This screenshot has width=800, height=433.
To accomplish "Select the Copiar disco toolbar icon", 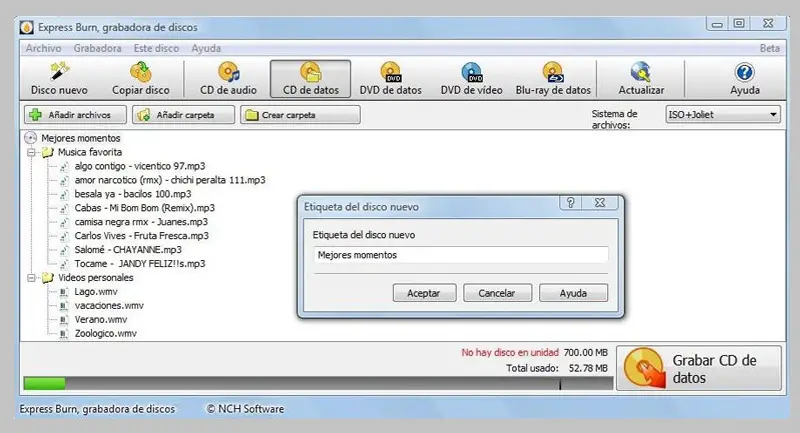I will [x=141, y=72].
